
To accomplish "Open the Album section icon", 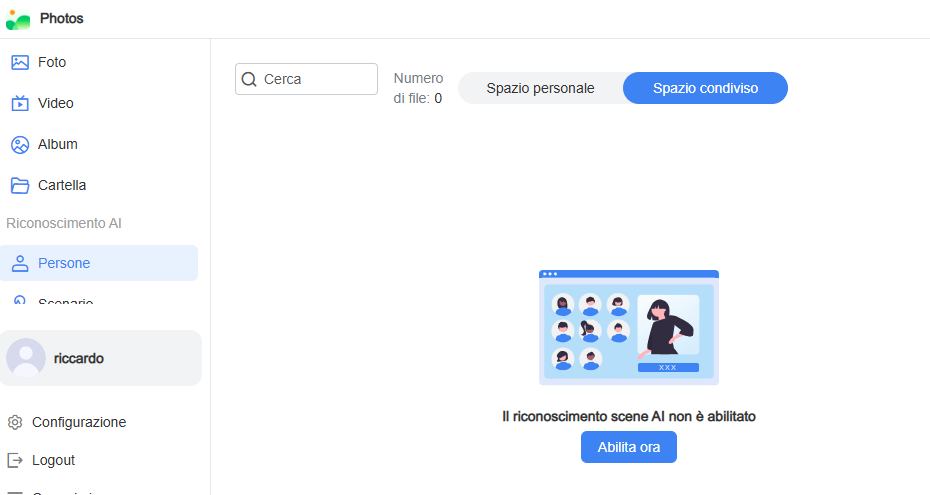I will pyautogui.click(x=20, y=145).
